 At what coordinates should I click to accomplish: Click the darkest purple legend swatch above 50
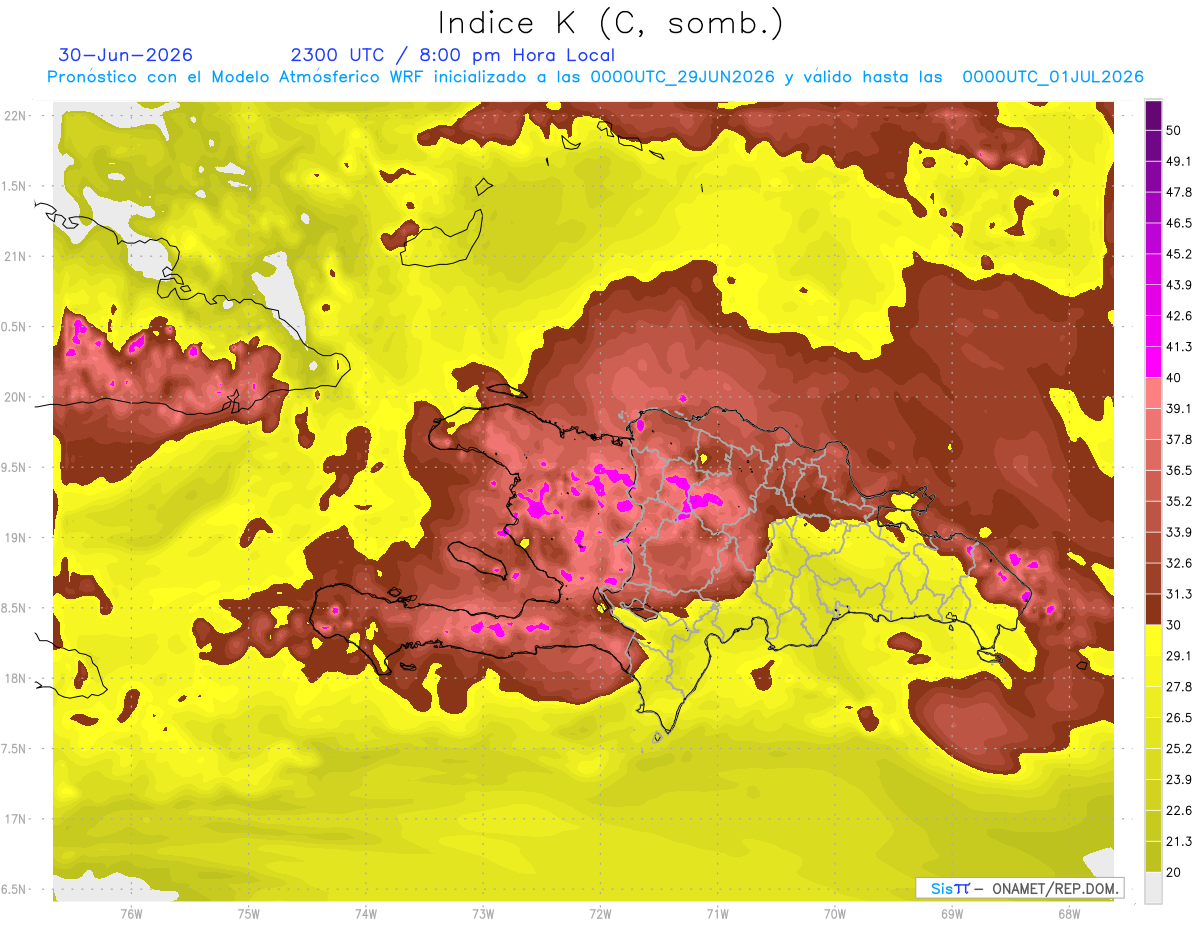click(1153, 115)
